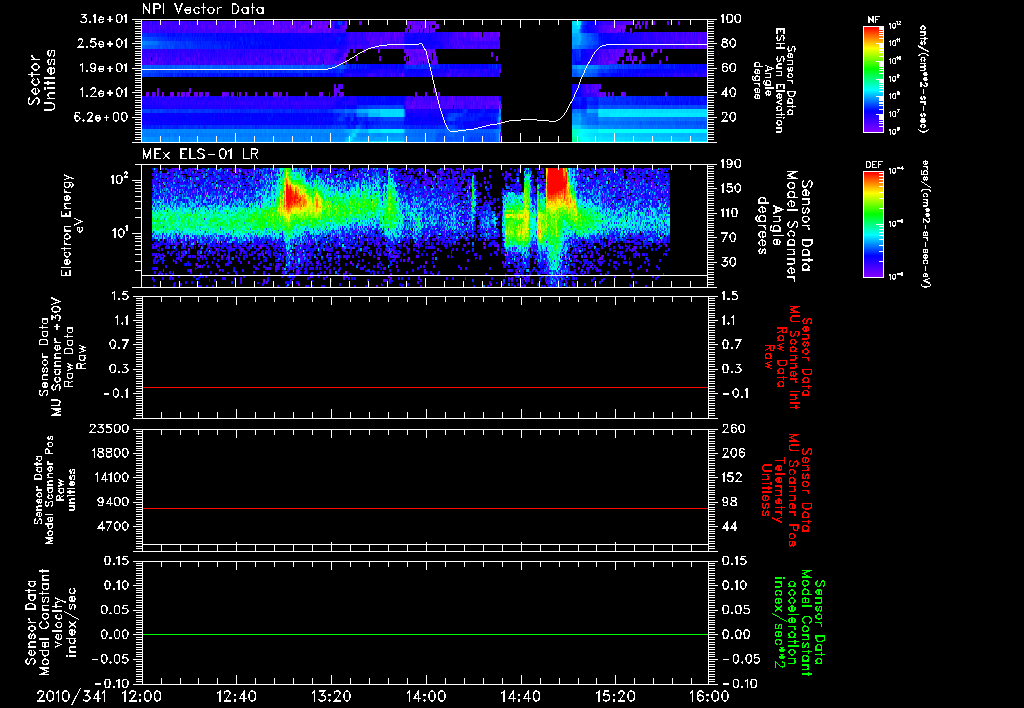Image resolution: width=1024 pixels, height=708 pixels.
Task: Click the 100 sun elevation axis value
Action: pos(733,19)
